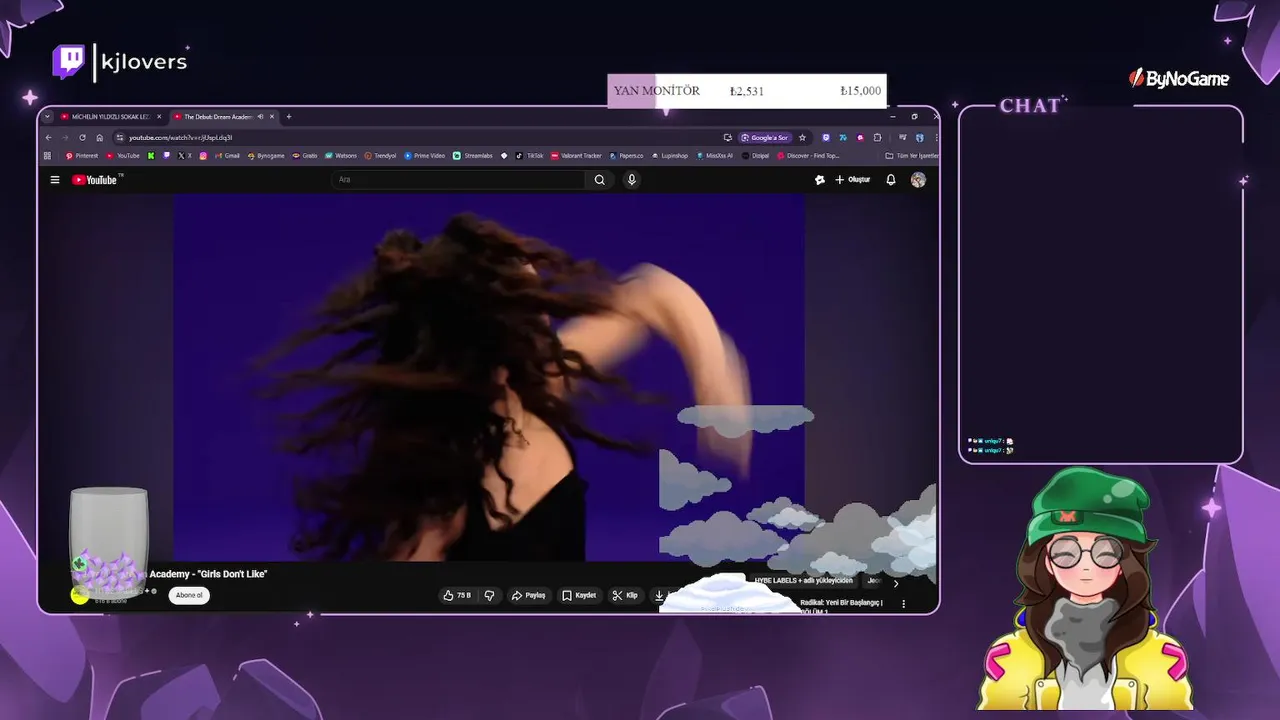Screen dimensions: 1280x720
Task: Click the Google'a Sor button
Action: coord(765,138)
